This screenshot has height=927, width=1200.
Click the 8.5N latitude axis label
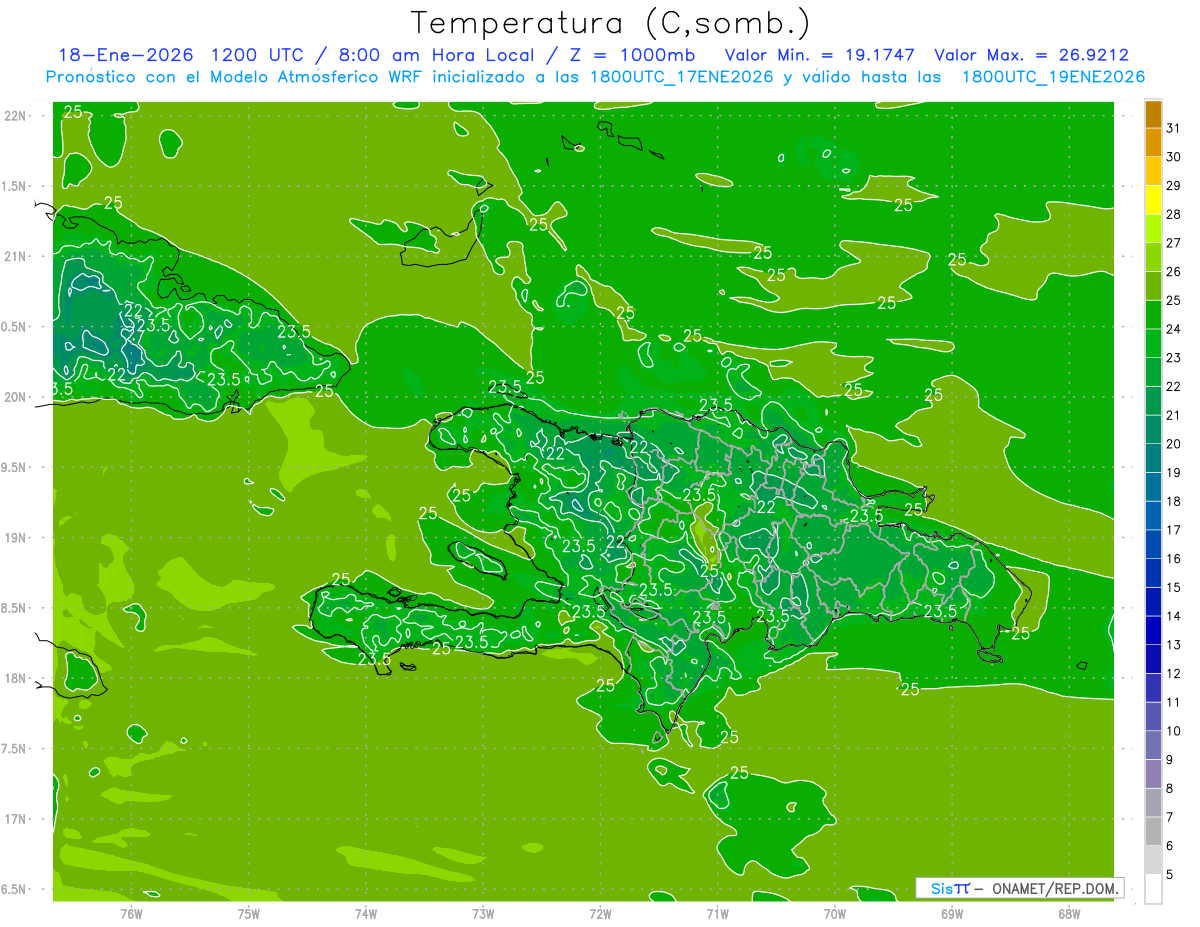14,608
